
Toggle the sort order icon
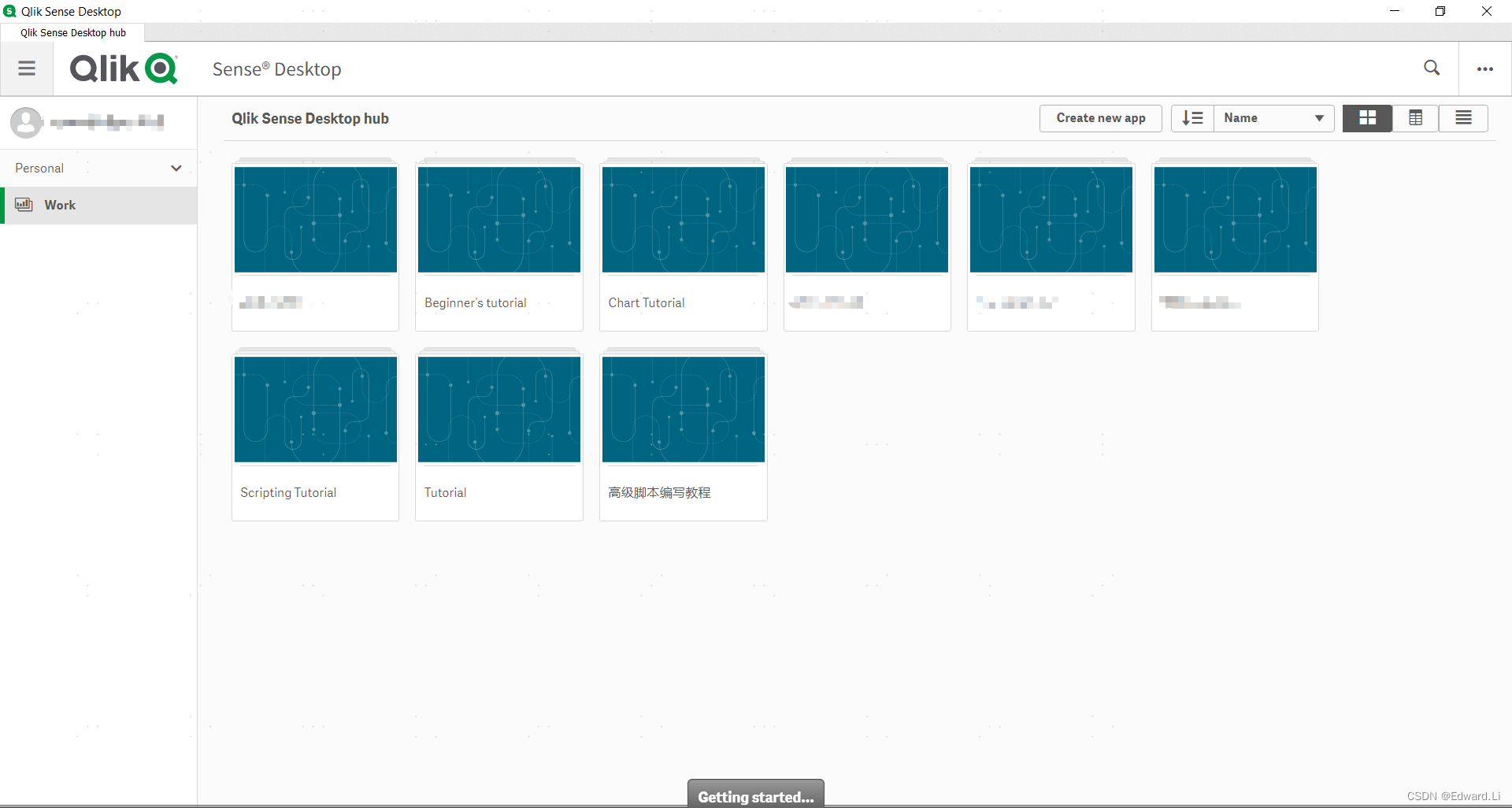[1192, 118]
